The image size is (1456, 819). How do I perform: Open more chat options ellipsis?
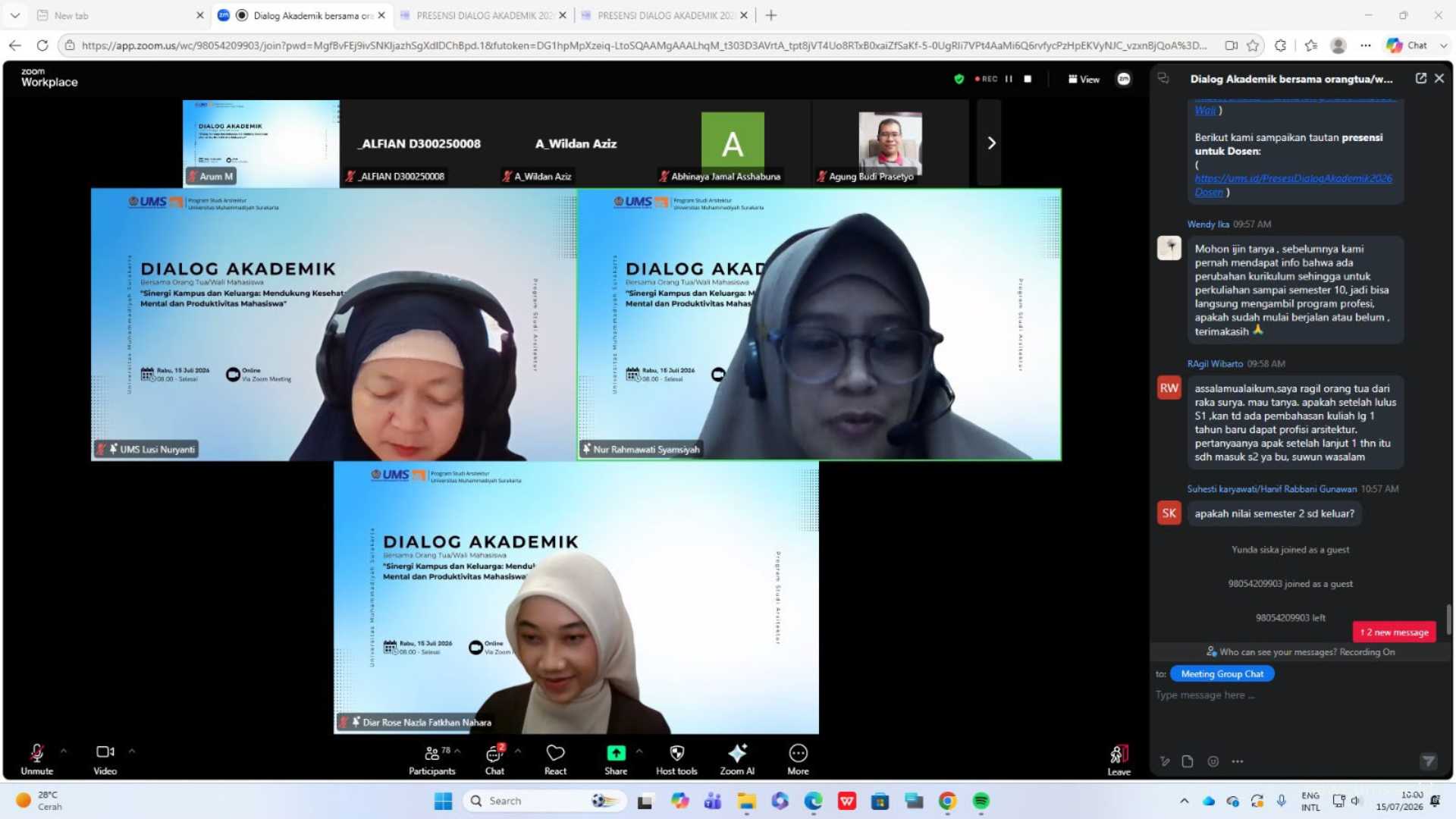tap(1238, 761)
